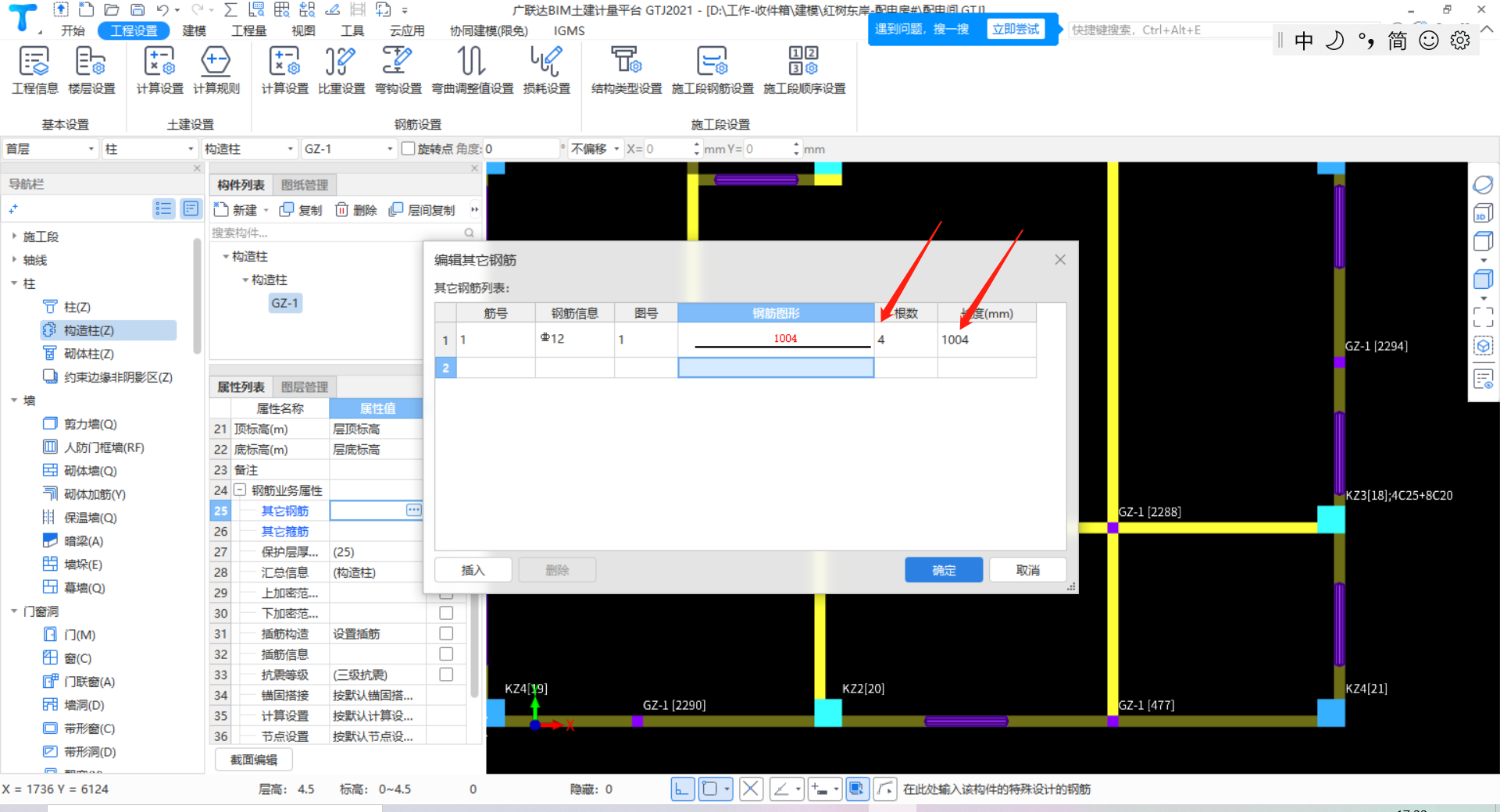Screen dimensions: 1500x812
Task: Open ellipsis editor for 其它钢筋 value
Action: pos(413,510)
